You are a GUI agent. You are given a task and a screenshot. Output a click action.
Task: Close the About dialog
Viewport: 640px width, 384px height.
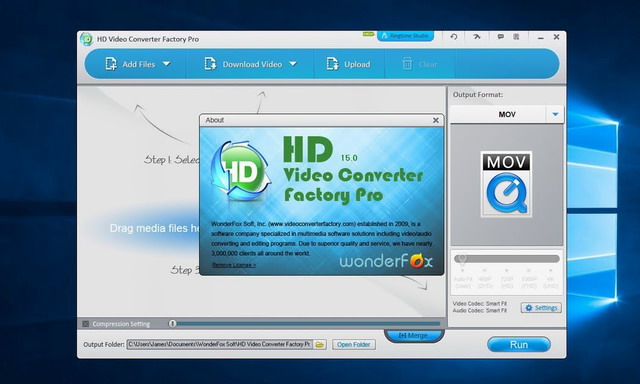tap(436, 120)
